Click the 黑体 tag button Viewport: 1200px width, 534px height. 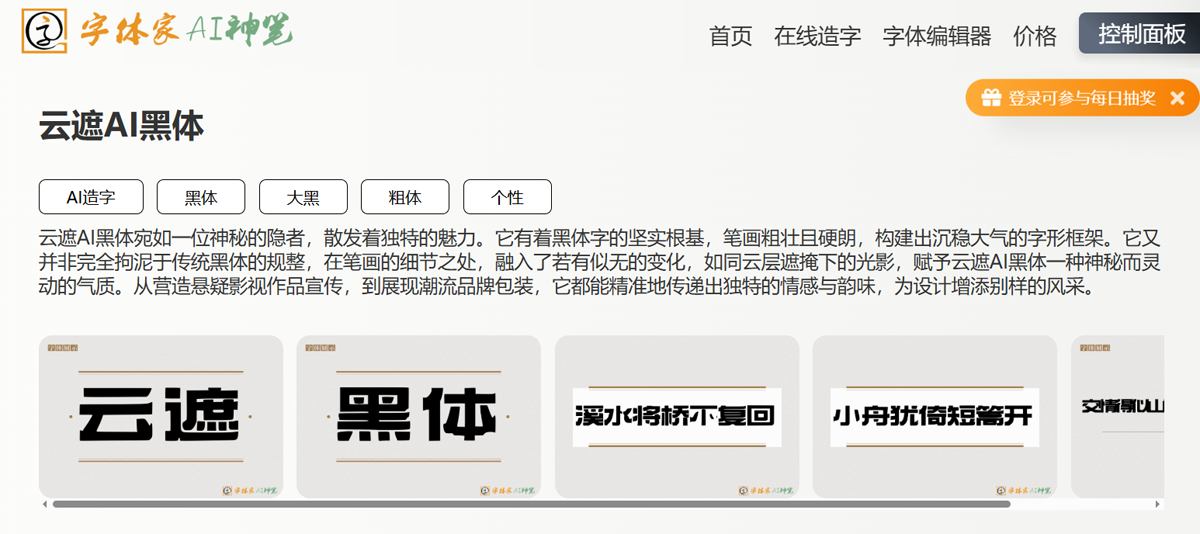click(201, 197)
